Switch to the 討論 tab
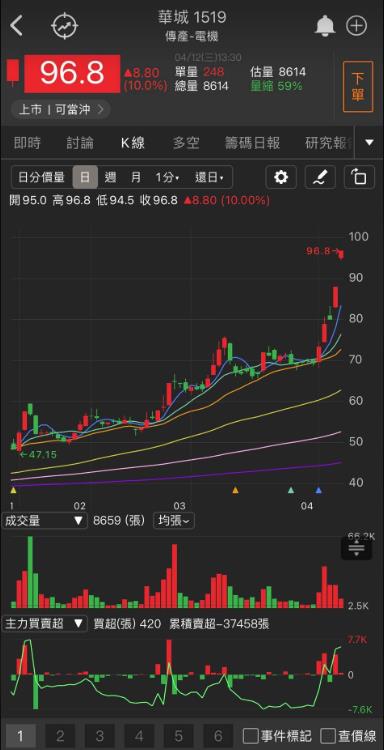 [80, 143]
